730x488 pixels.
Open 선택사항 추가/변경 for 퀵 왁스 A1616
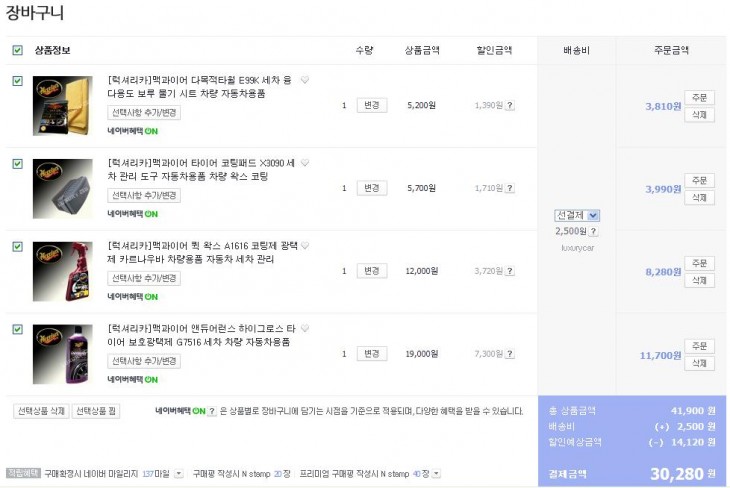pos(144,278)
